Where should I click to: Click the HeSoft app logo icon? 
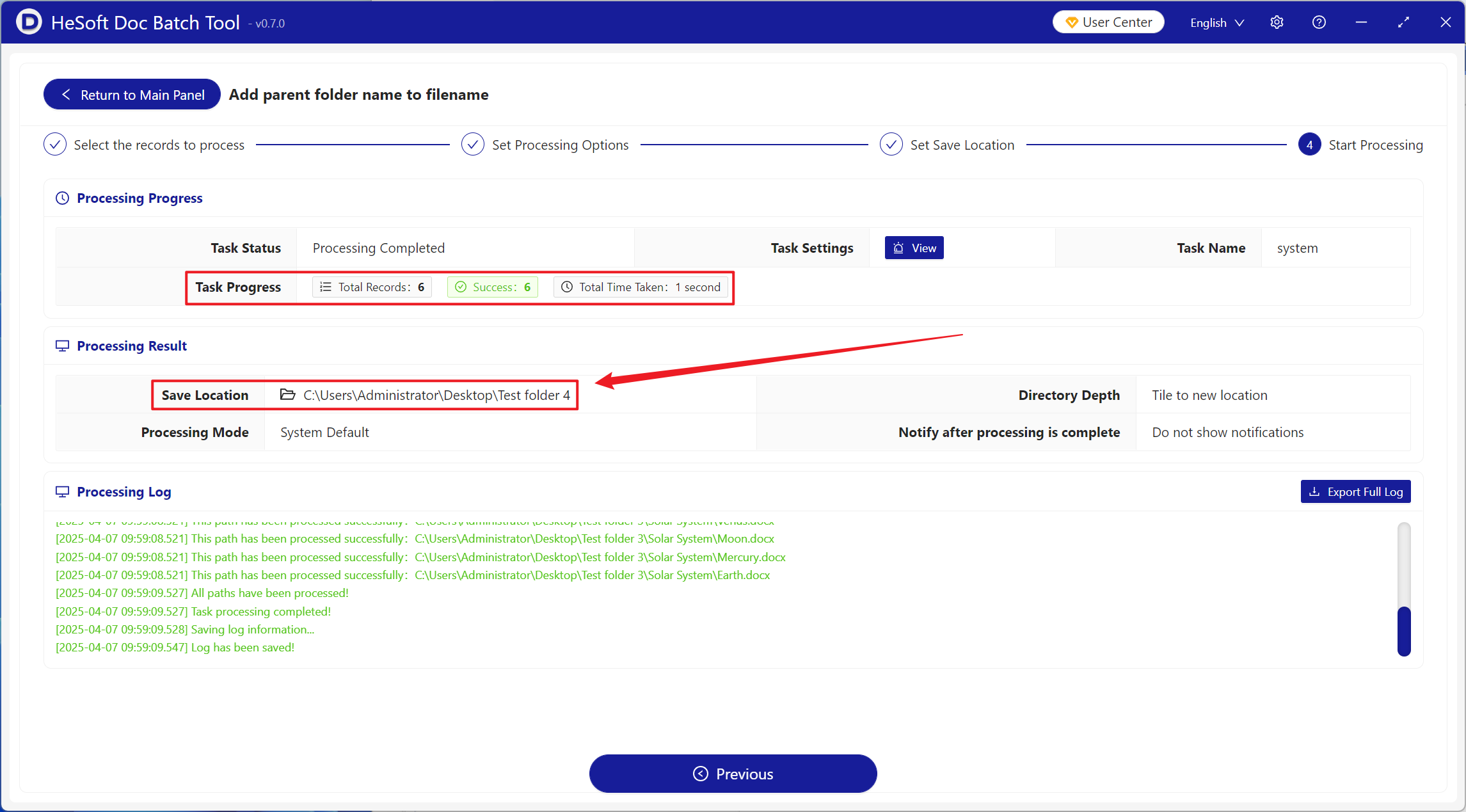tap(28, 22)
